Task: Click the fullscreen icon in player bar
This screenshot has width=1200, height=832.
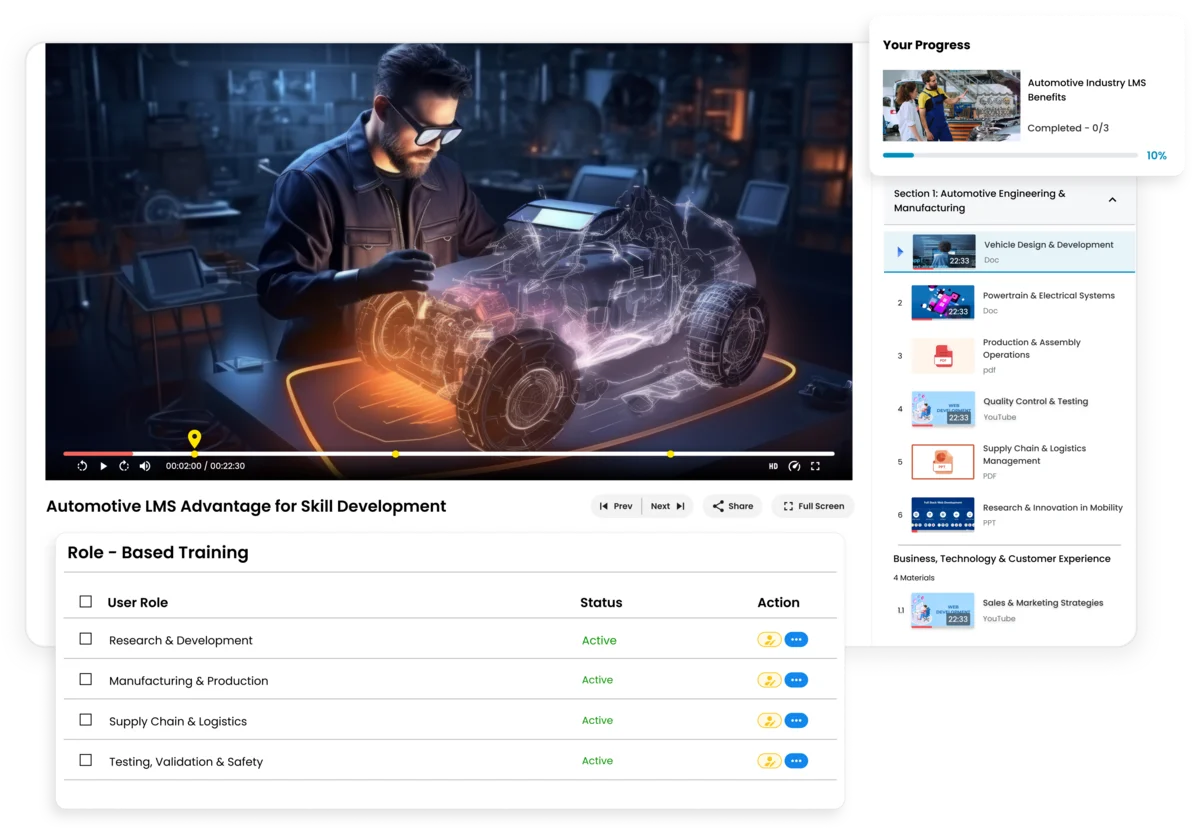Action: [815, 466]
